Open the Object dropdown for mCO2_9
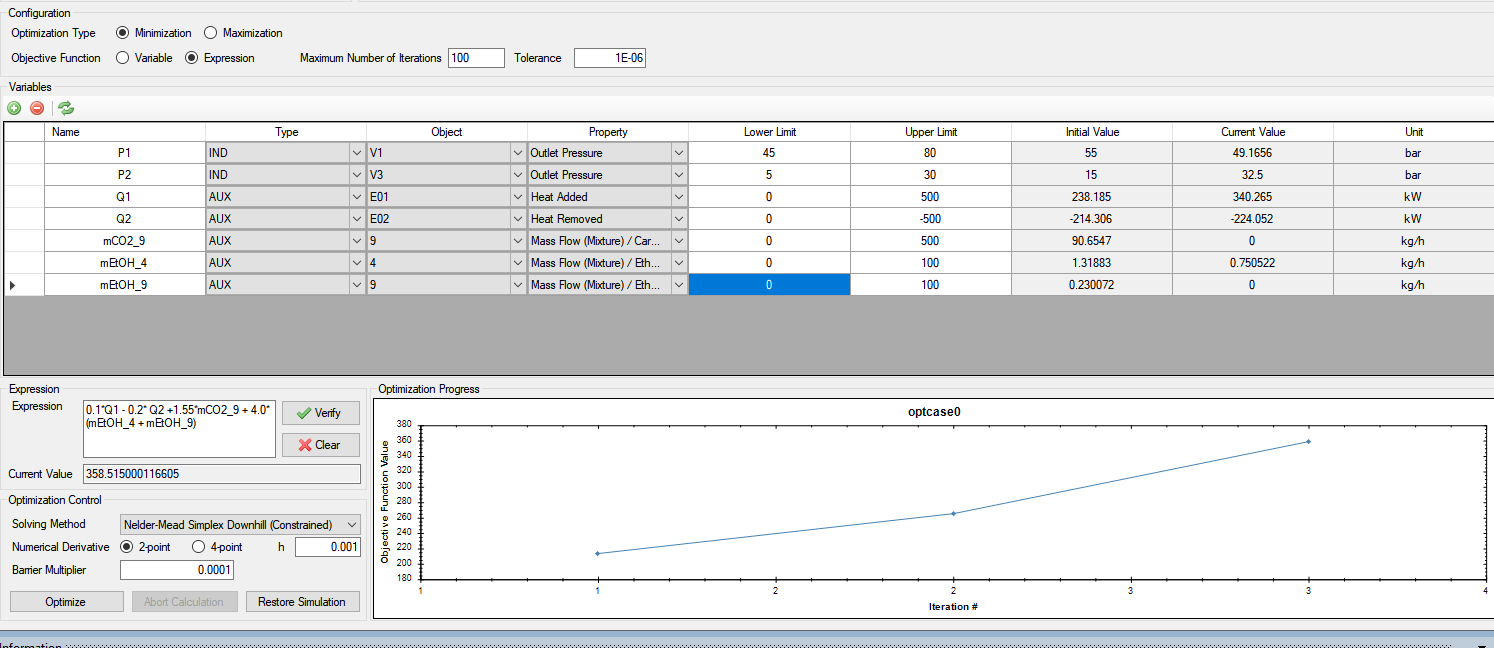Screen dimensions: 1494x648 point(517,240)
